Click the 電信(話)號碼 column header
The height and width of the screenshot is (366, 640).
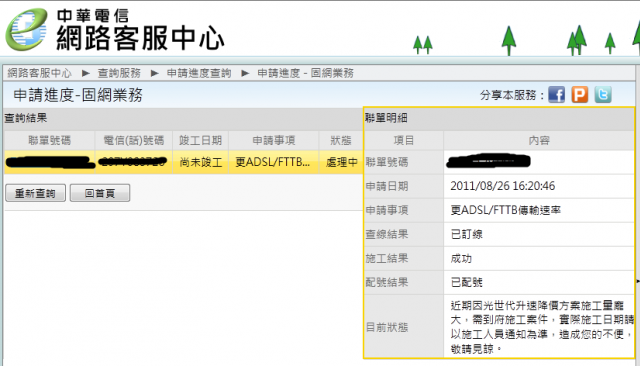pos(134,140)
